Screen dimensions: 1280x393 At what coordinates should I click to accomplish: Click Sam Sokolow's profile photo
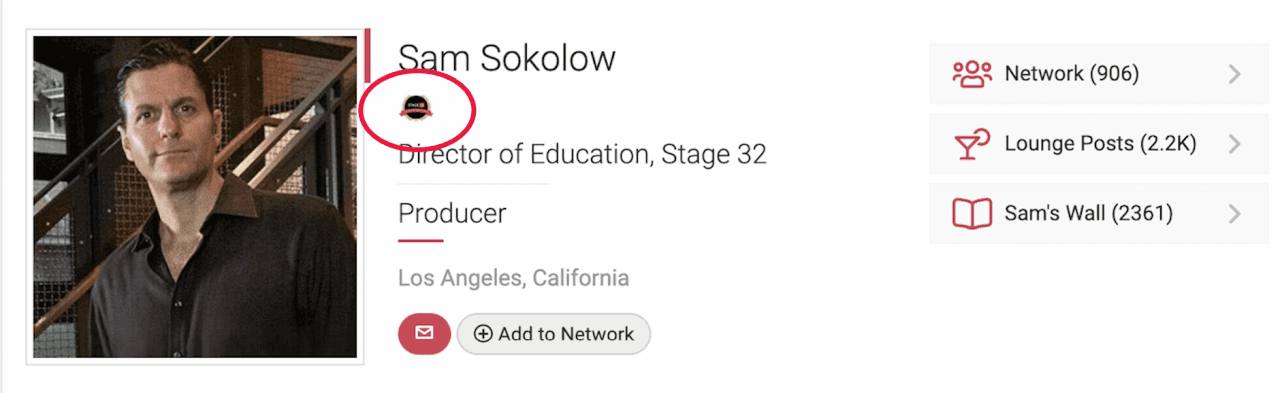pyautogui.click(x=195, y=197)
